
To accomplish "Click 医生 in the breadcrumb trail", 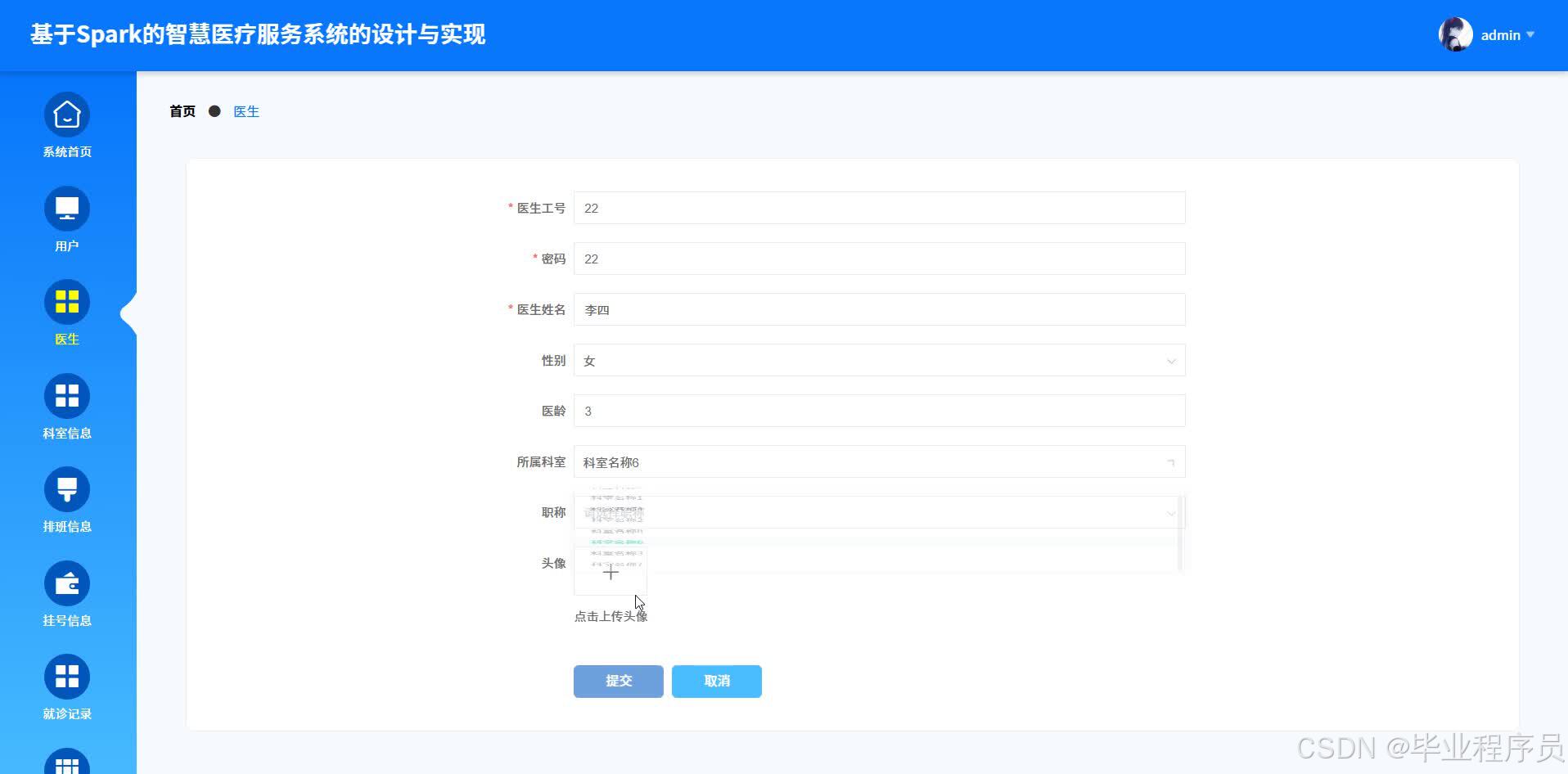I will 246,110.
